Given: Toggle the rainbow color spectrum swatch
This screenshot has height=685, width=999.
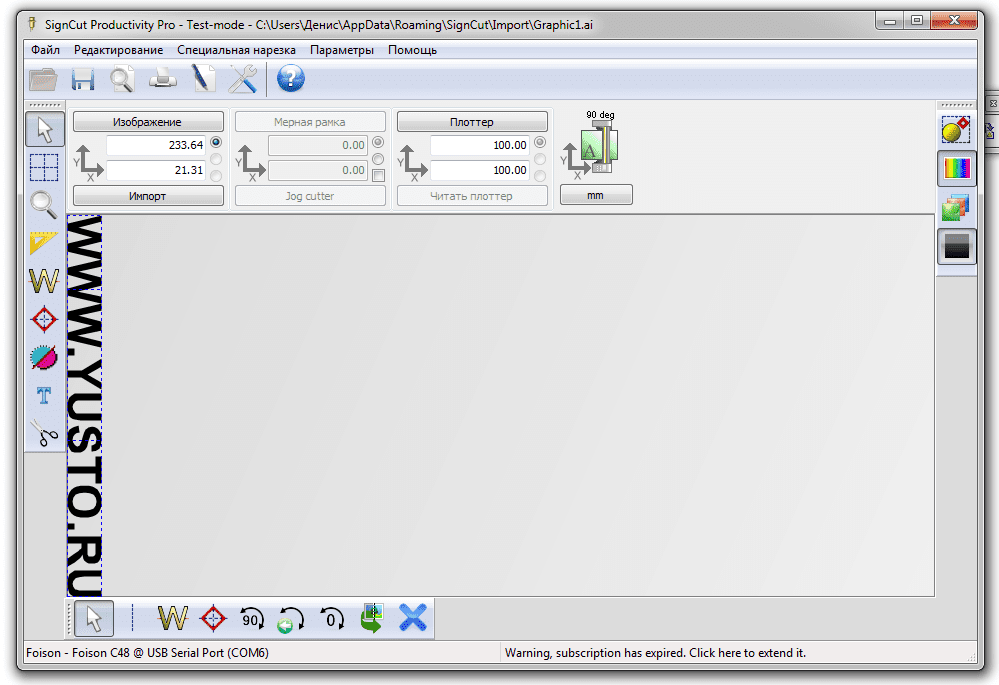Looking at the screenshot, I should [x=956, y=168].
